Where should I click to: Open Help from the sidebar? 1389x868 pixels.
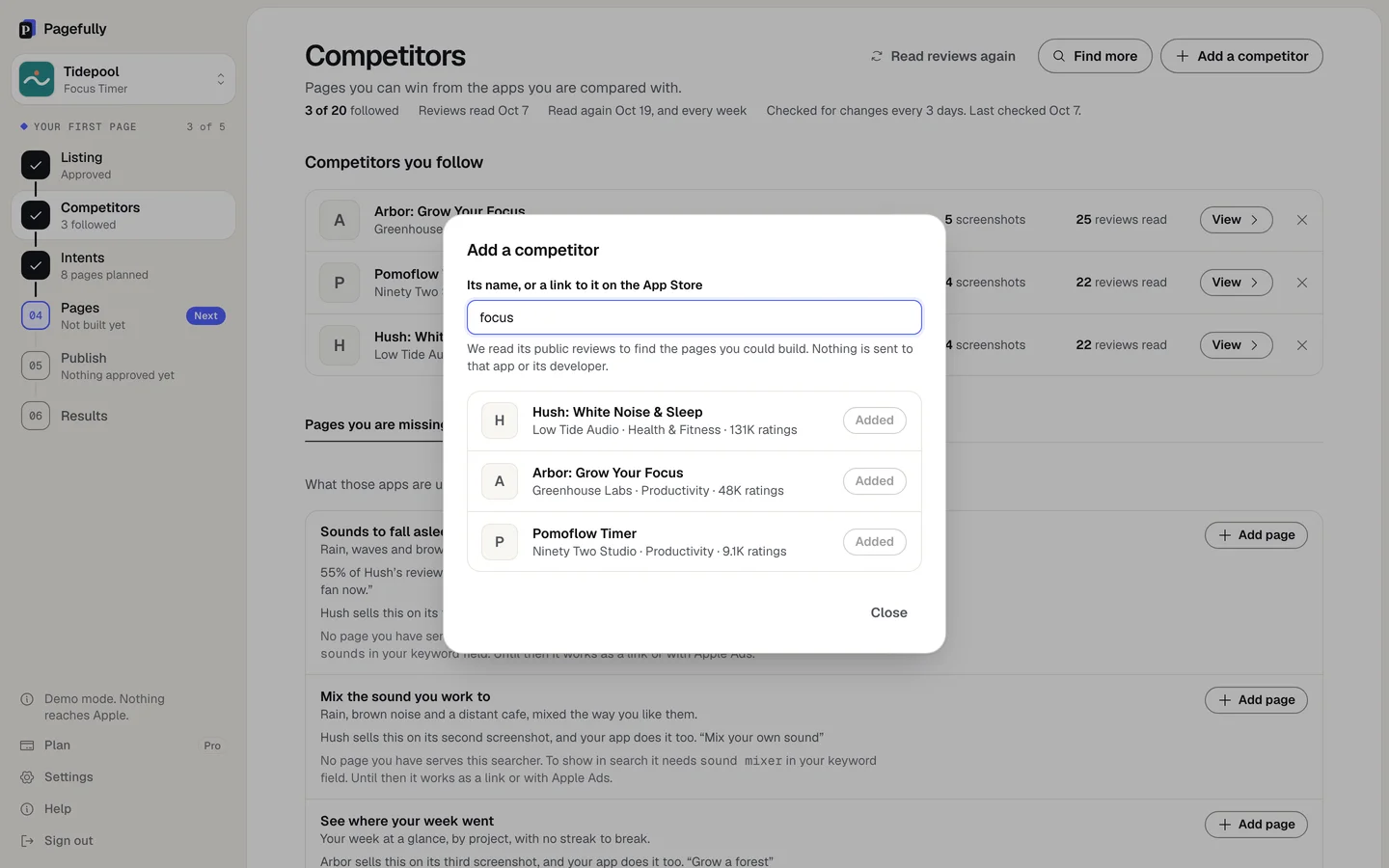[123, 809]
